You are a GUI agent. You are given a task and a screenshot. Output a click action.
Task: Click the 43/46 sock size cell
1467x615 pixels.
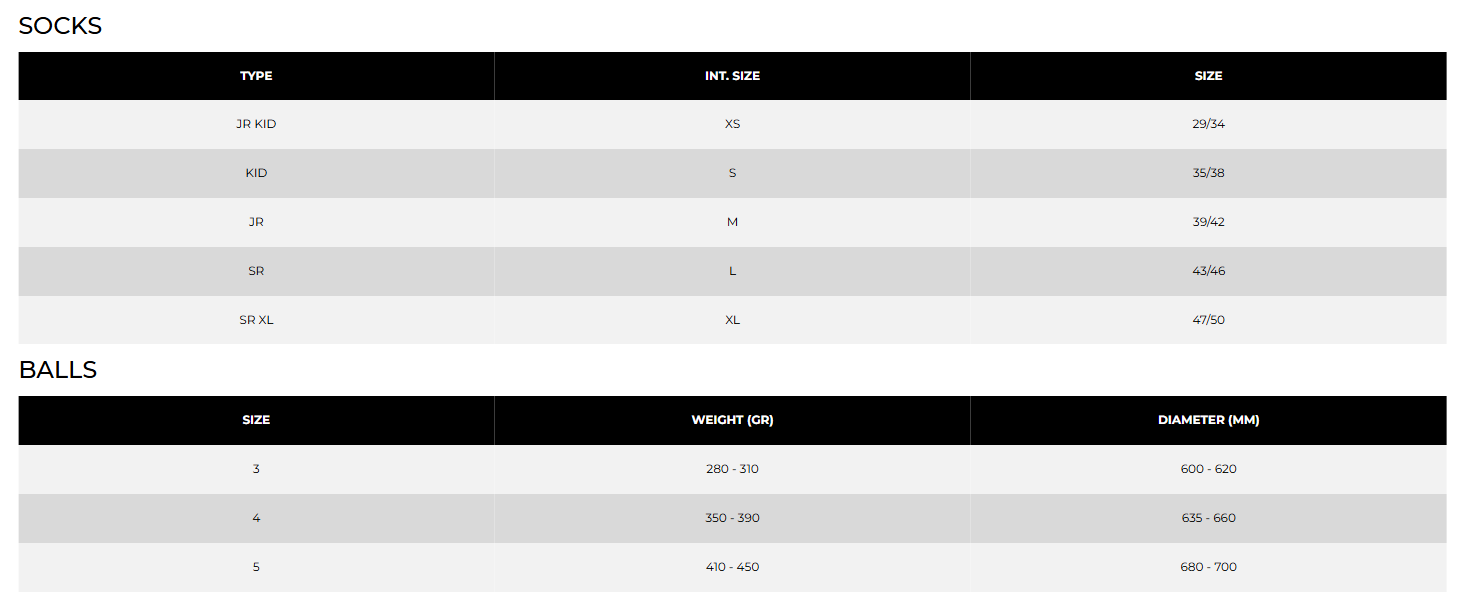coord(1208,271)
